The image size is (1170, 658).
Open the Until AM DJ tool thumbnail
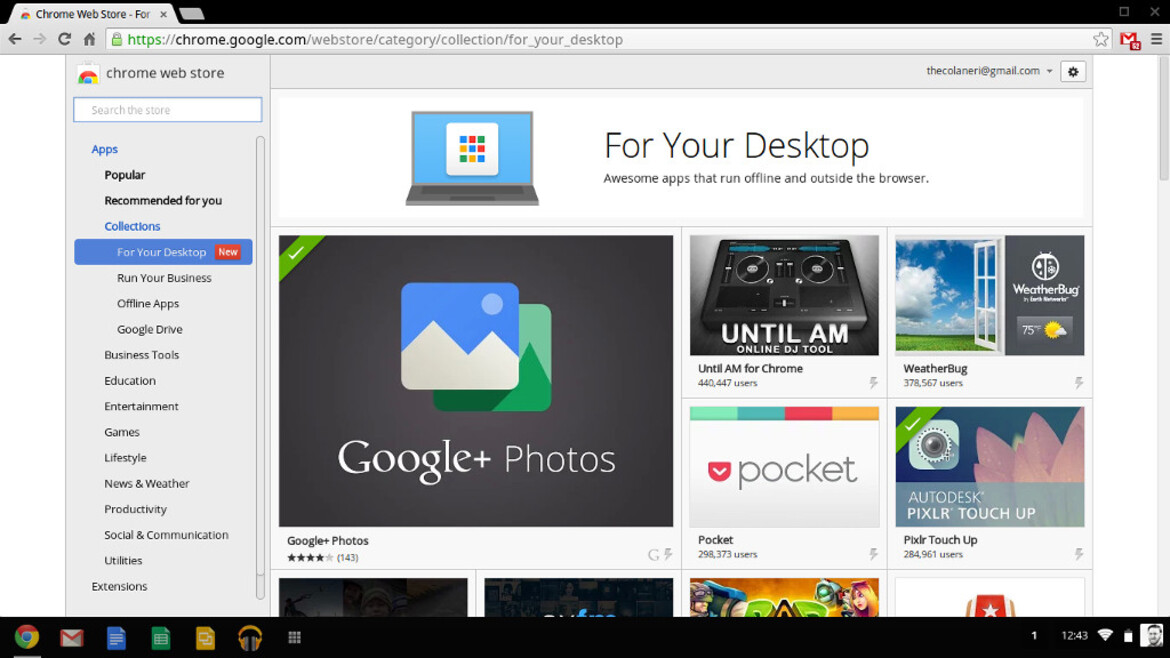pos(784,295)
